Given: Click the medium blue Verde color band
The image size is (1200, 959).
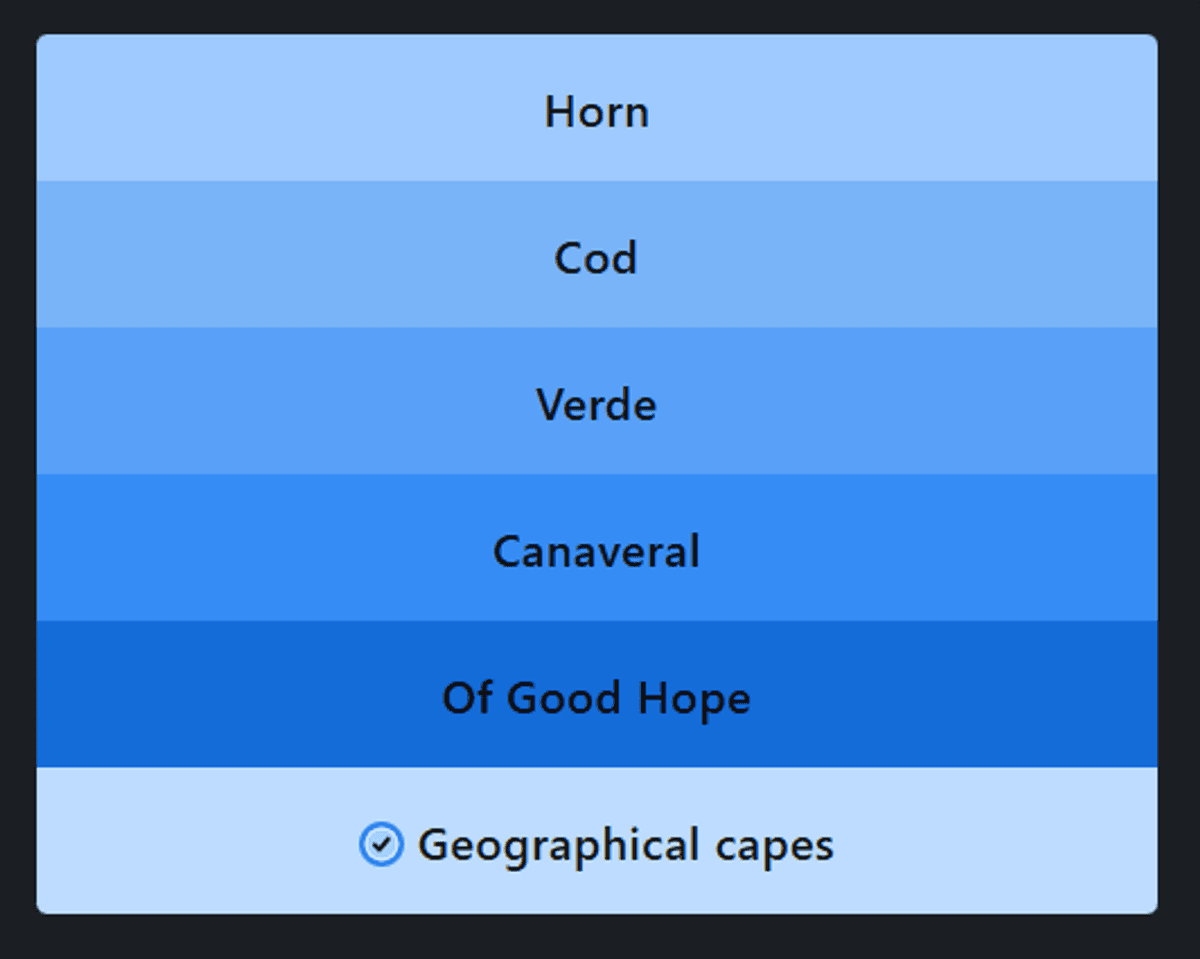Looking at the screenshot, I should click(x=597, y=401).
